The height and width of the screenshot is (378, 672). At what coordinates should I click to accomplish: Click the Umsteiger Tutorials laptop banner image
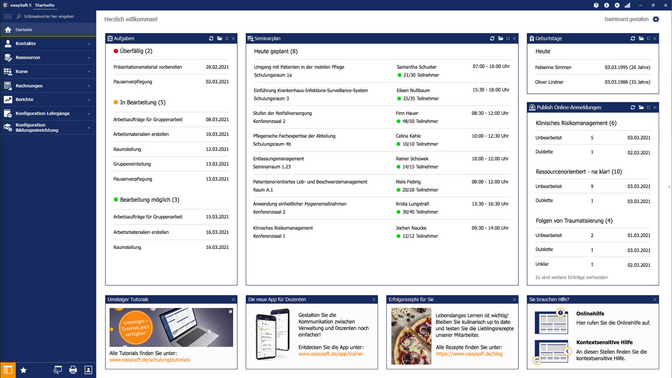(x=171, y=327)
